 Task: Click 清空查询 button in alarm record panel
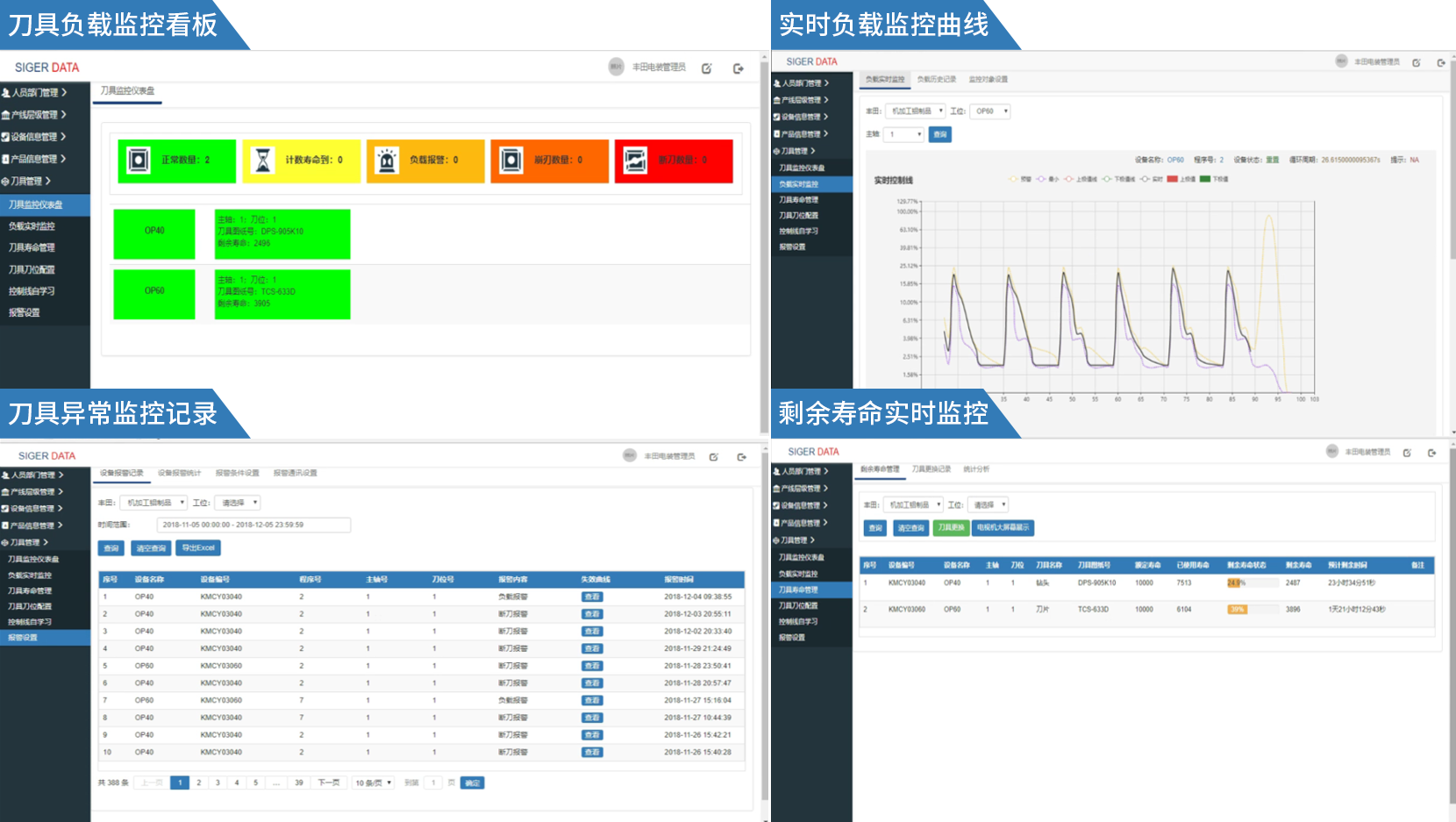click(151, 548)
